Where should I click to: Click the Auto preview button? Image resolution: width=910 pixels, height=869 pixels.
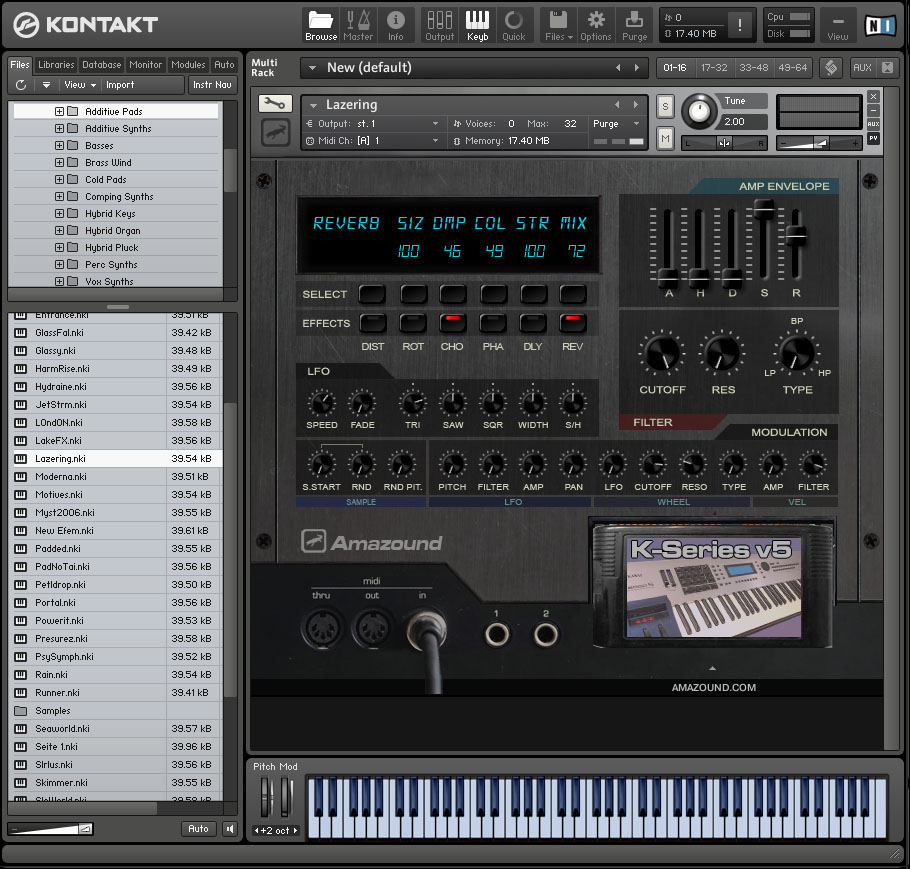pyautogui.click(x=198, y=828)
